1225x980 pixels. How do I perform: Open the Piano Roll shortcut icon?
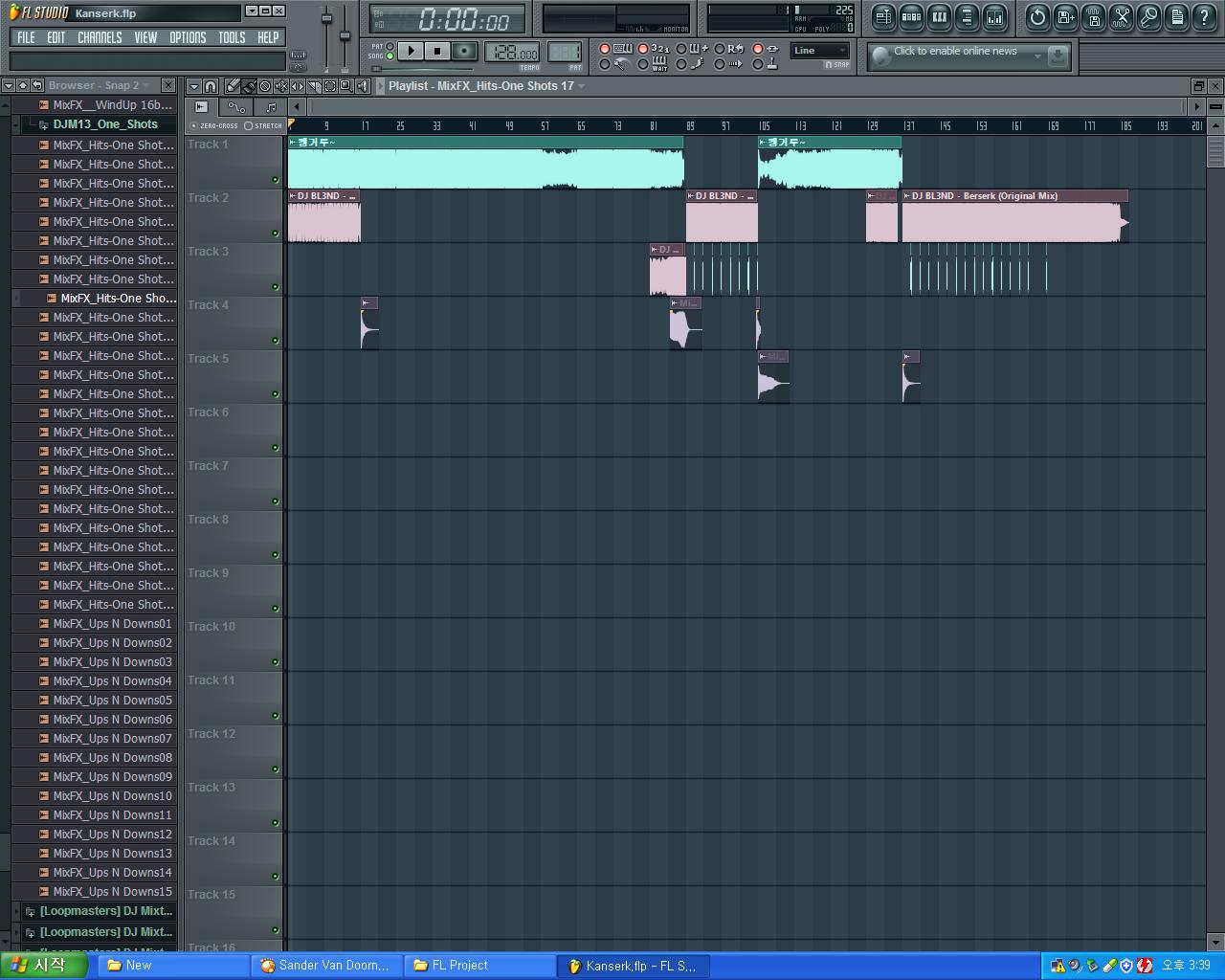[939, 16]
